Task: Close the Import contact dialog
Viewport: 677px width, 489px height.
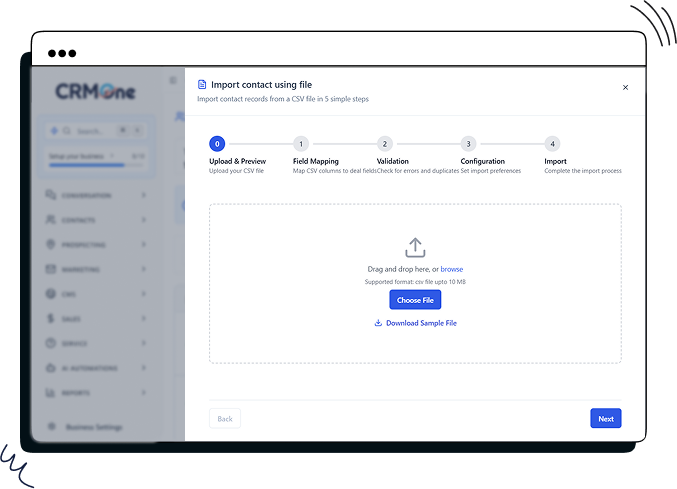Action: 626,87
